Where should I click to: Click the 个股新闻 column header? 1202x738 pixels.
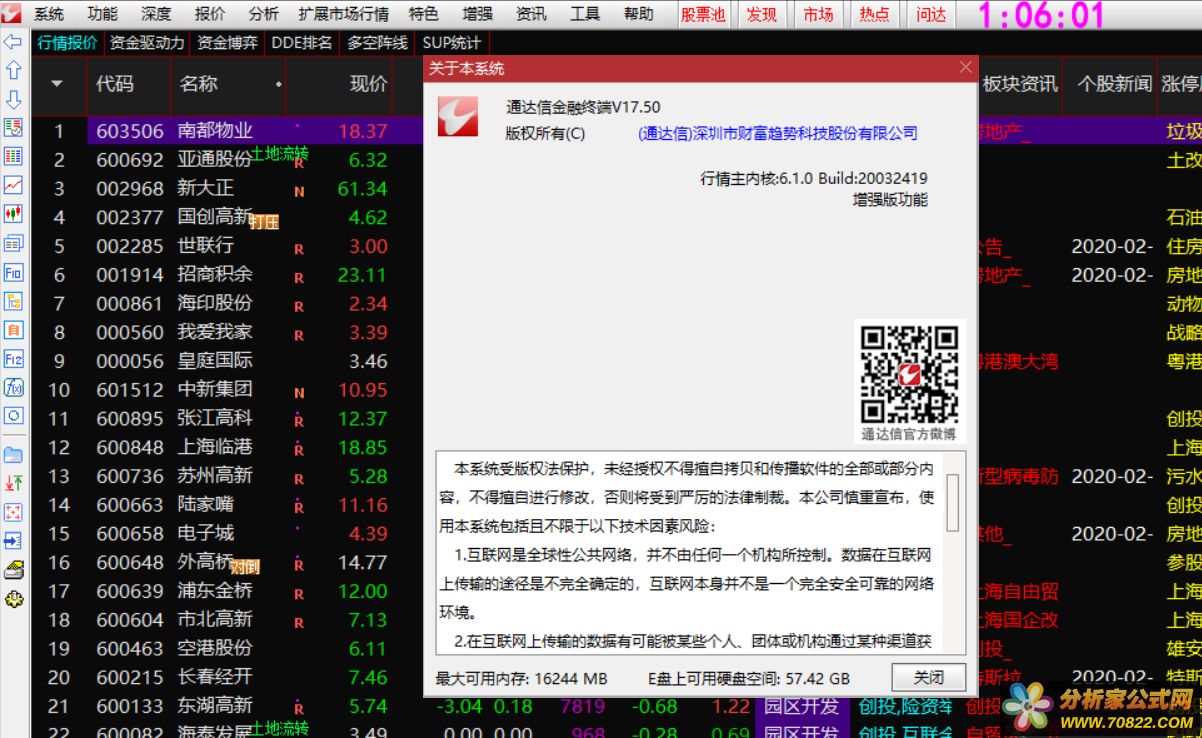pyautogui.click(x=1114, y=84)
